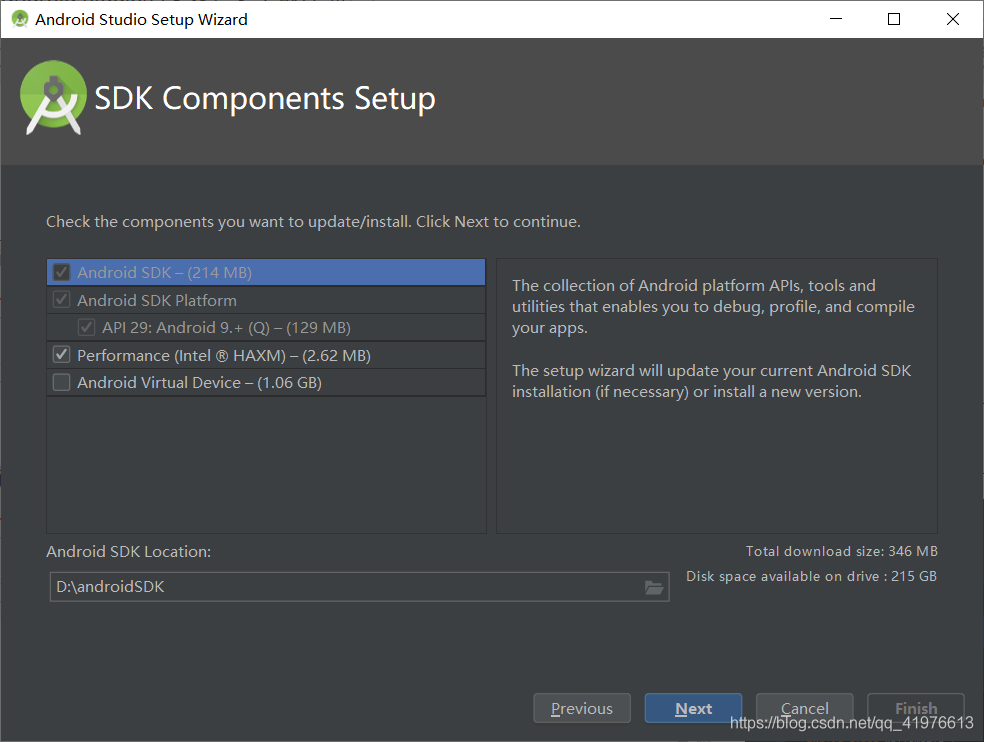Select the API 29 Android 9.+ row
Image resolution: width=984 pixels, height=742 pixels.
pyautogui.click(x=266, y=328)
